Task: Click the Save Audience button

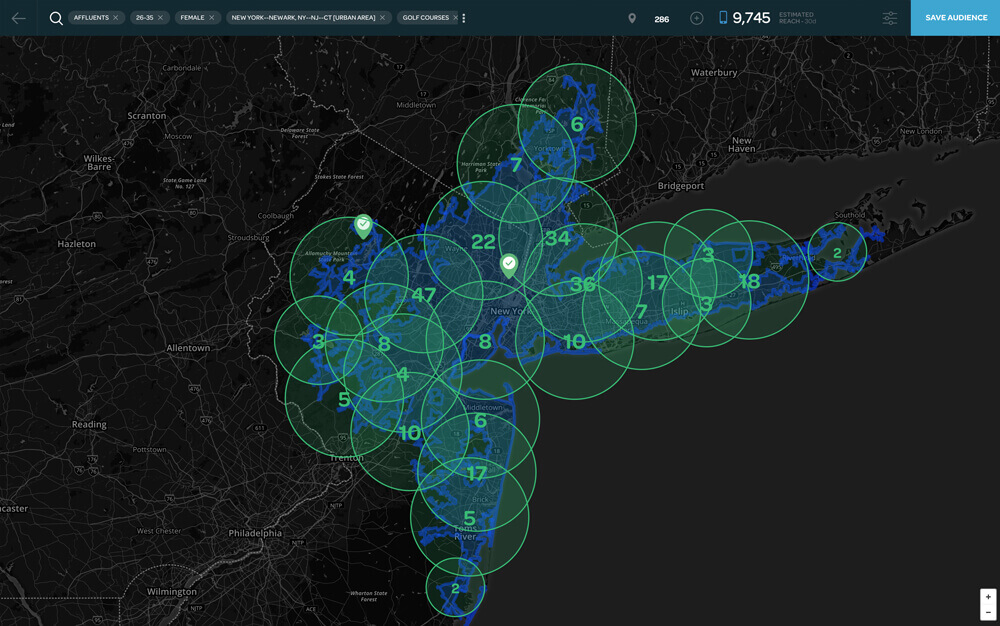Action: [955, 18]
